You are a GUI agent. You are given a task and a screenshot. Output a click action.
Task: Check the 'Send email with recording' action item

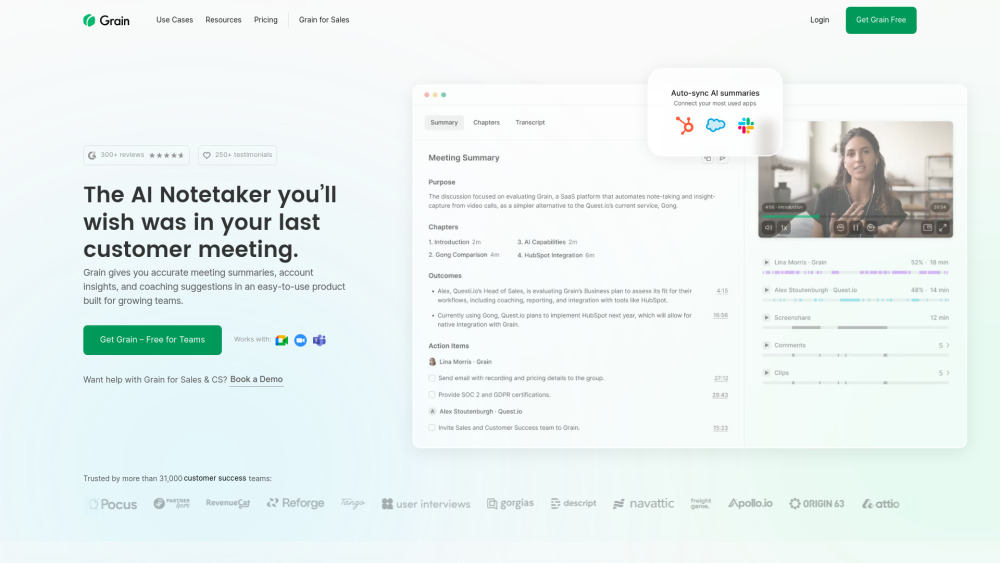click(x=432, y=379)
